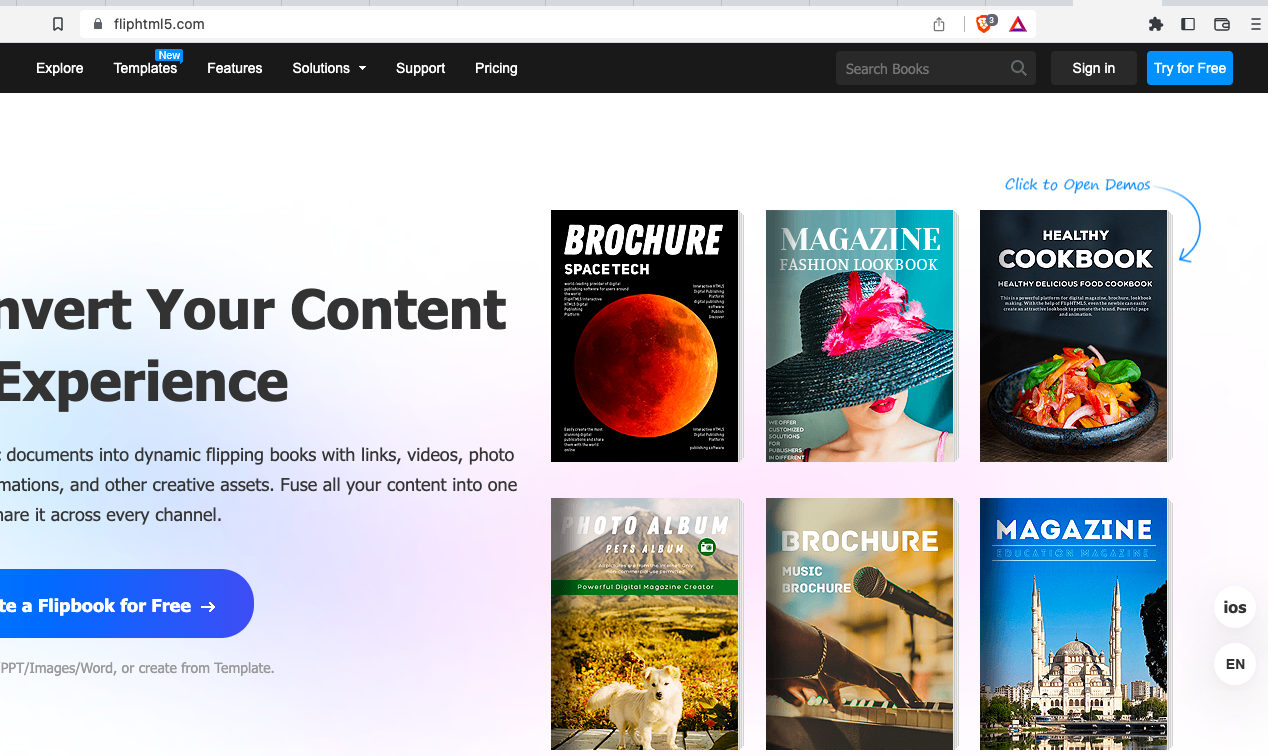This screenshot has width=1268, height=756.
Task: Visit the Support page
Action: pos(420,68)
